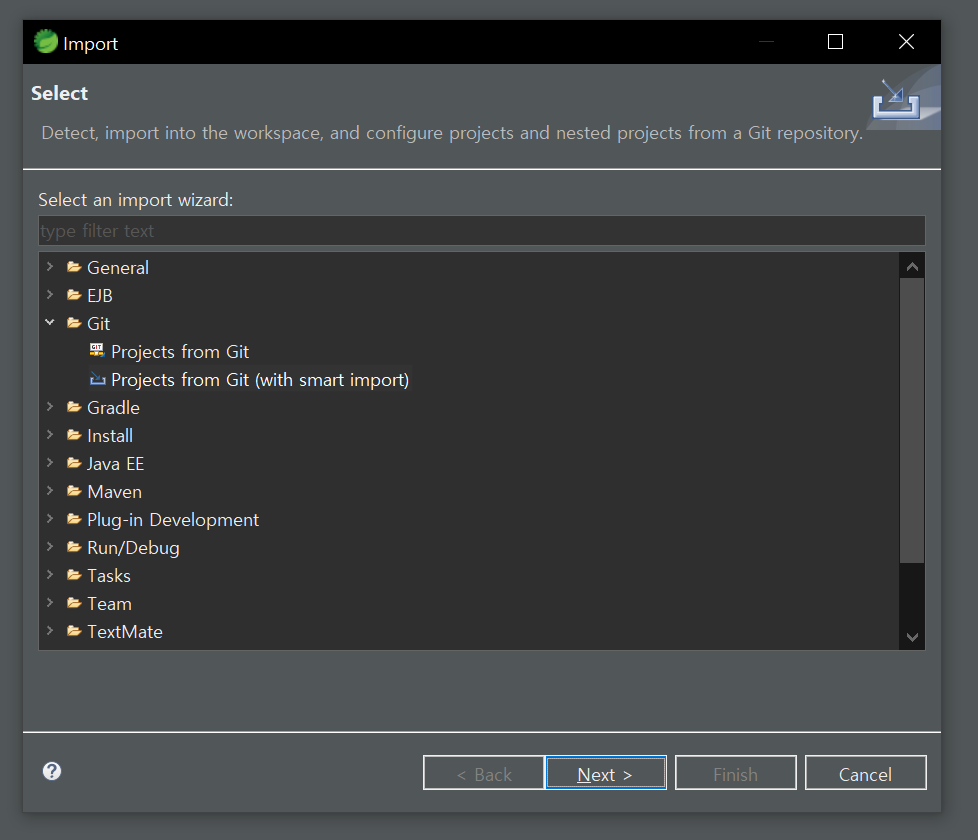Expand the TextMate category
This screenshot has width=978, height=840.
50,631
